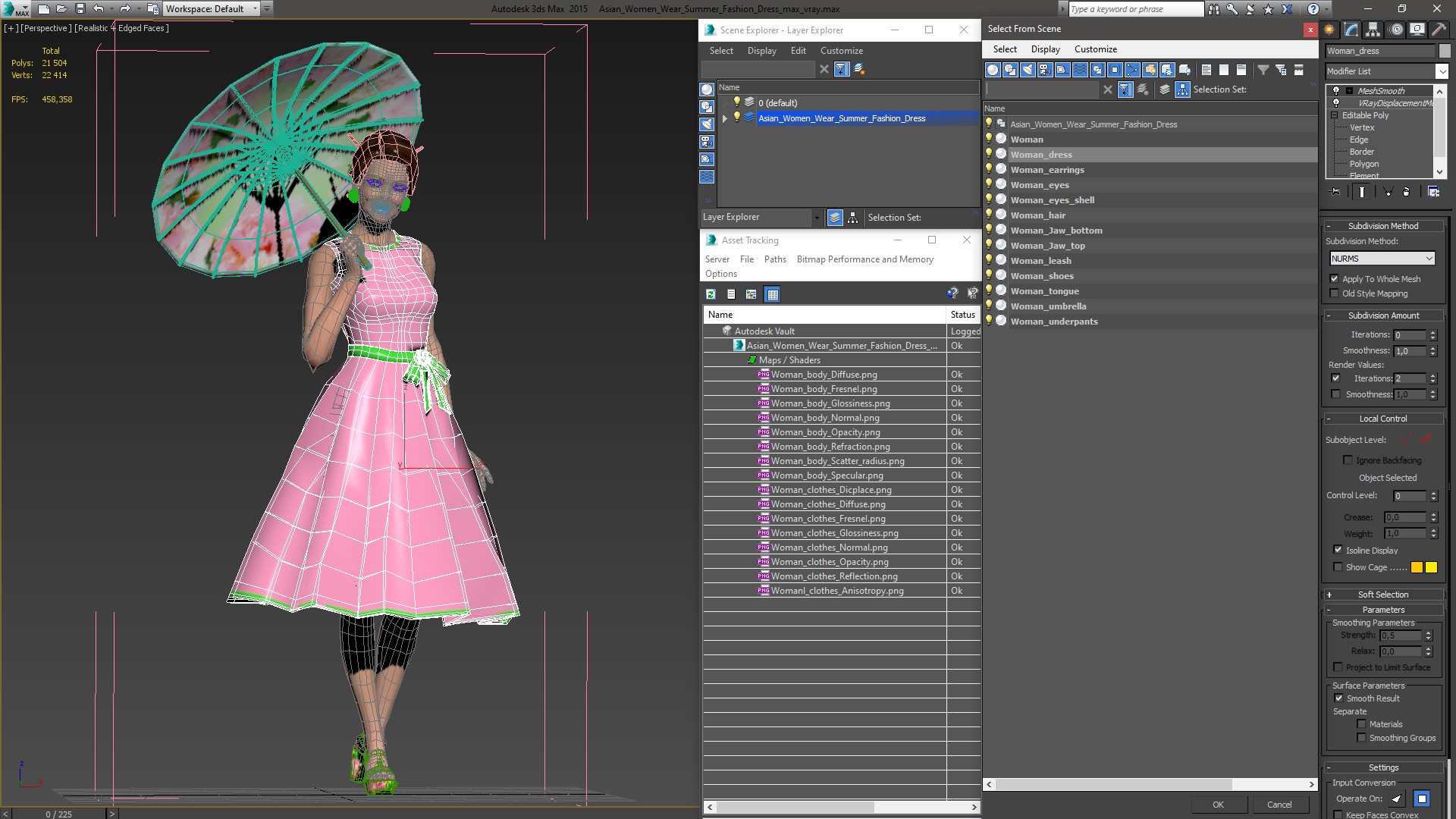Sort by layer icon in Select From Scene
This screenshot has height=819, width=1456.
1165,89
